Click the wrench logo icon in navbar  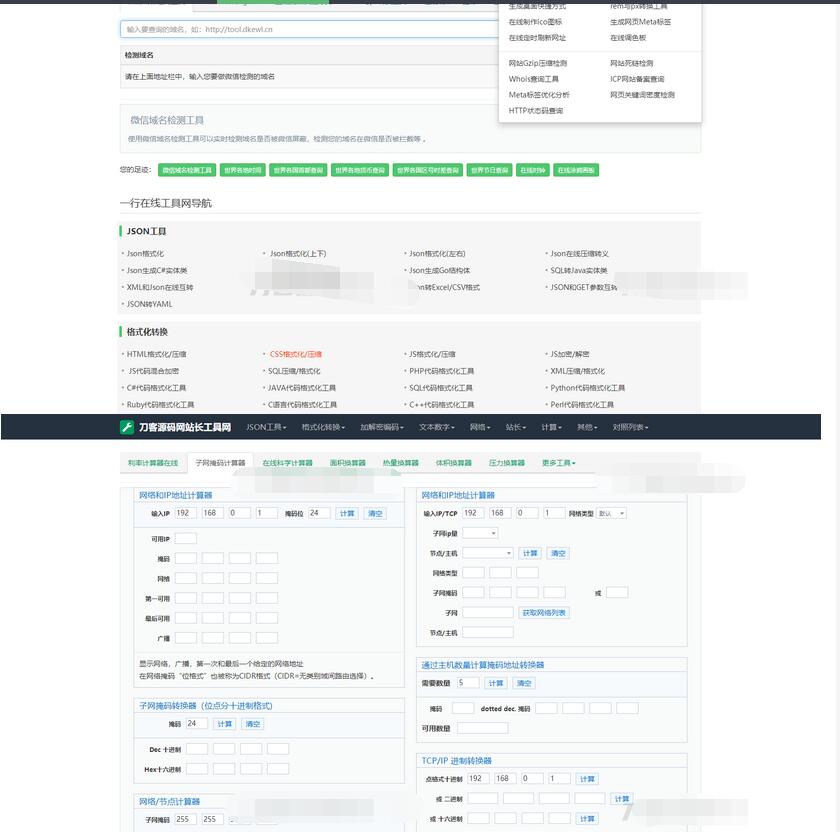coord(127,427)
